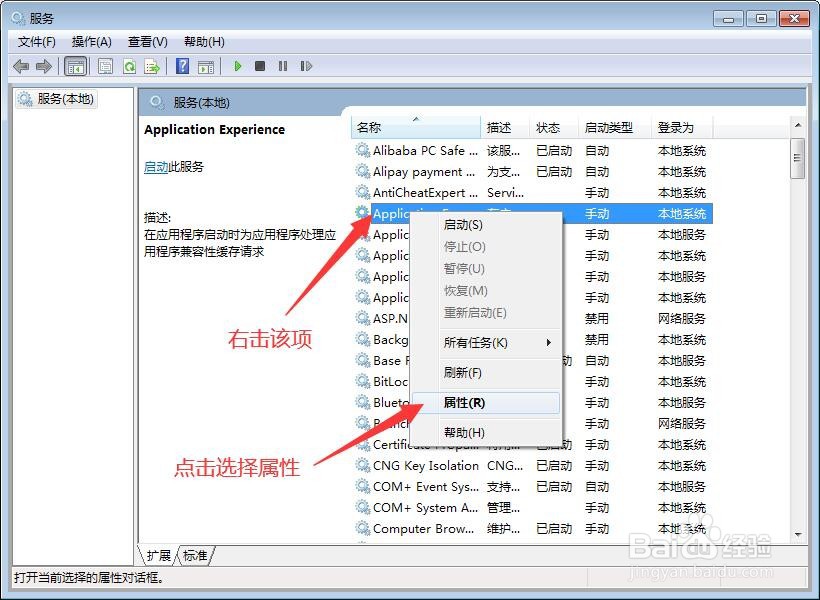Viewport: 820px width, 600px height.
Task: Open the 查看(V) menu
Action: (x=146, y=41)
